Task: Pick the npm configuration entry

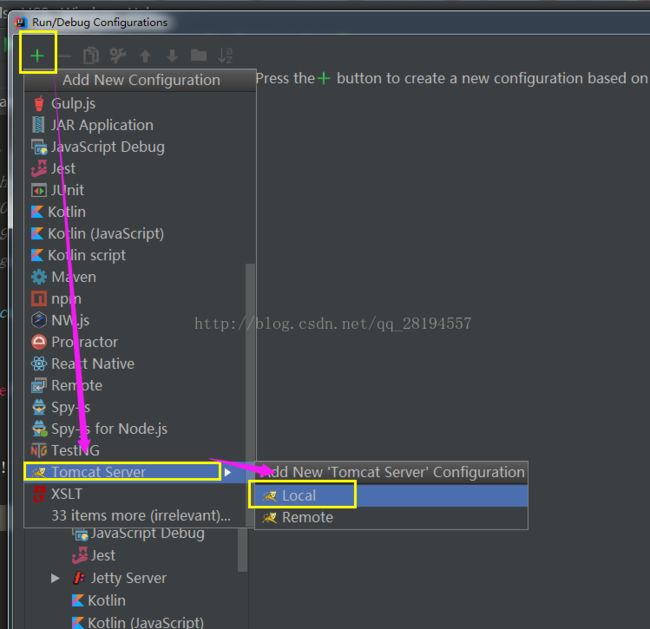Action: 136,299
